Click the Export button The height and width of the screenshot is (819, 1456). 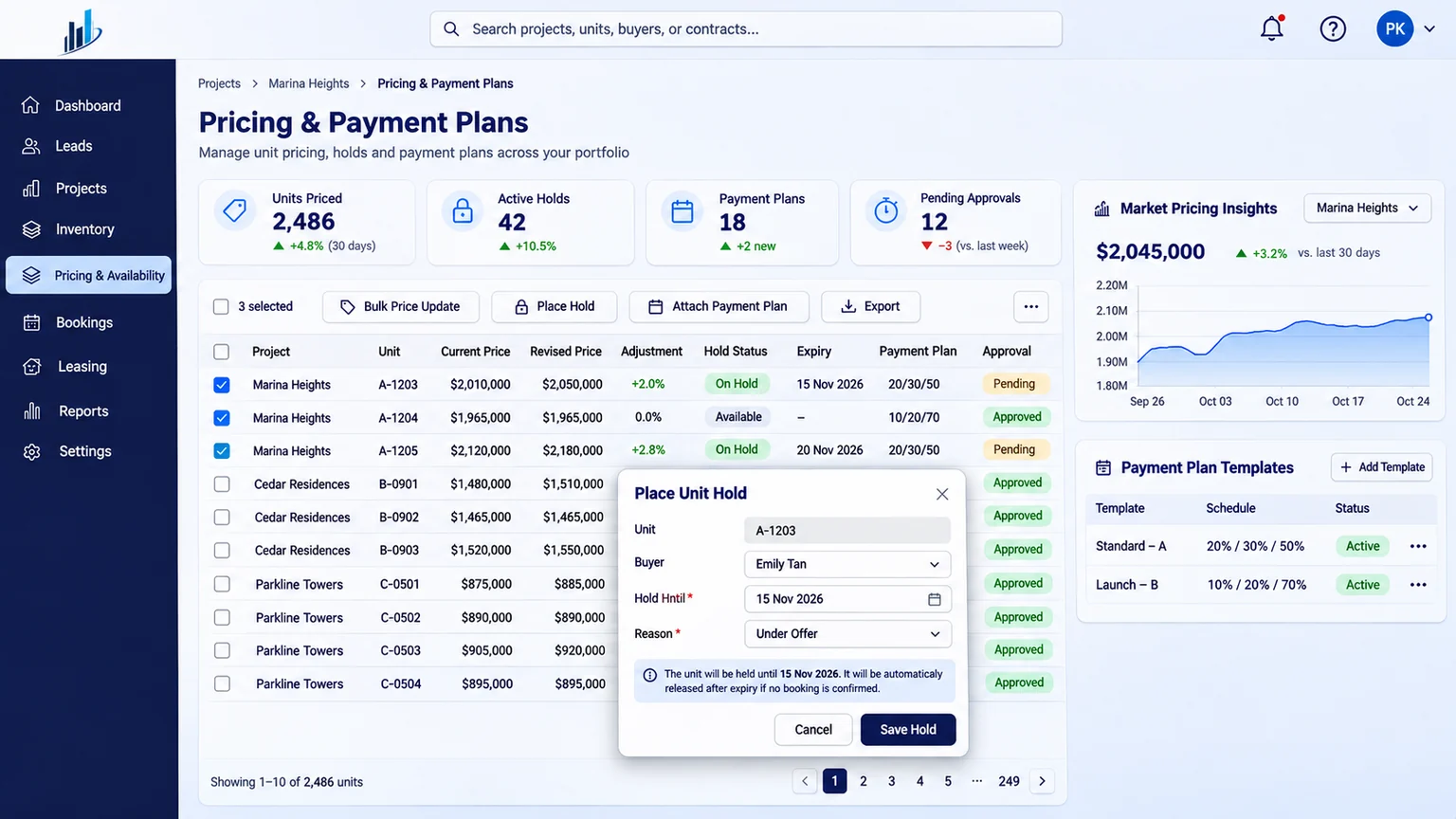(870, 306)
